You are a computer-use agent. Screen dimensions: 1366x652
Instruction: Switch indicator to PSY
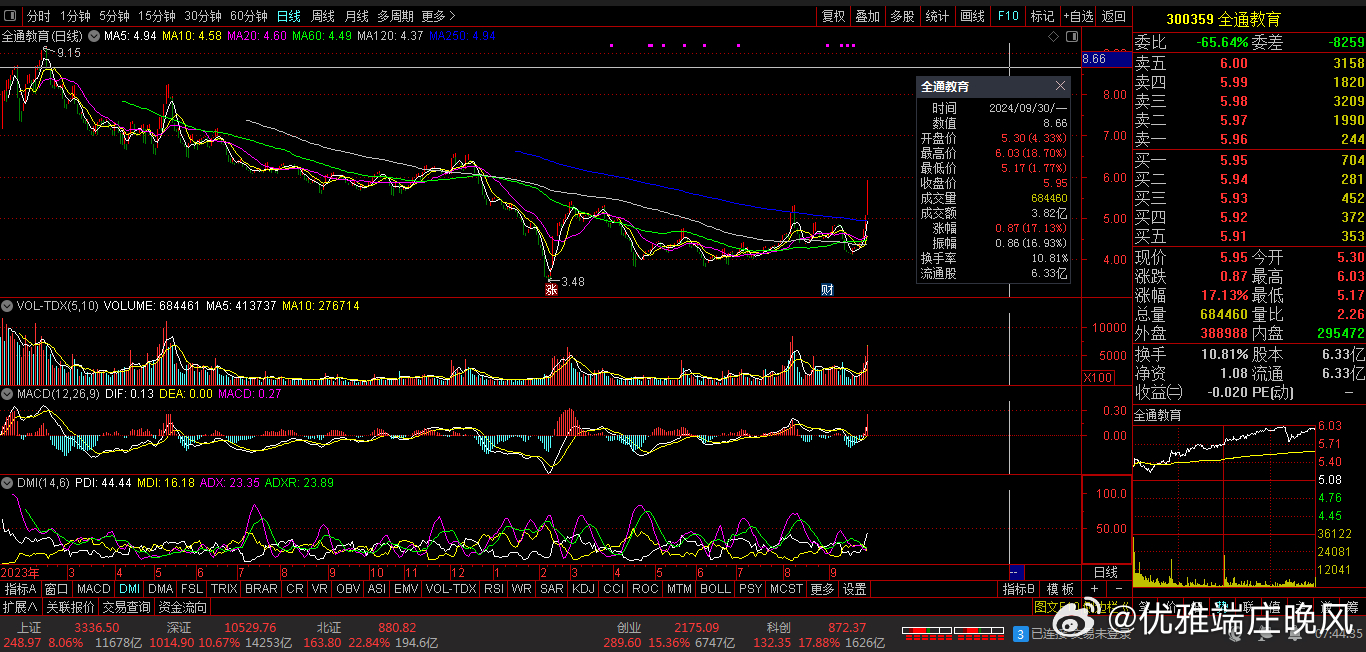(750, 589)
